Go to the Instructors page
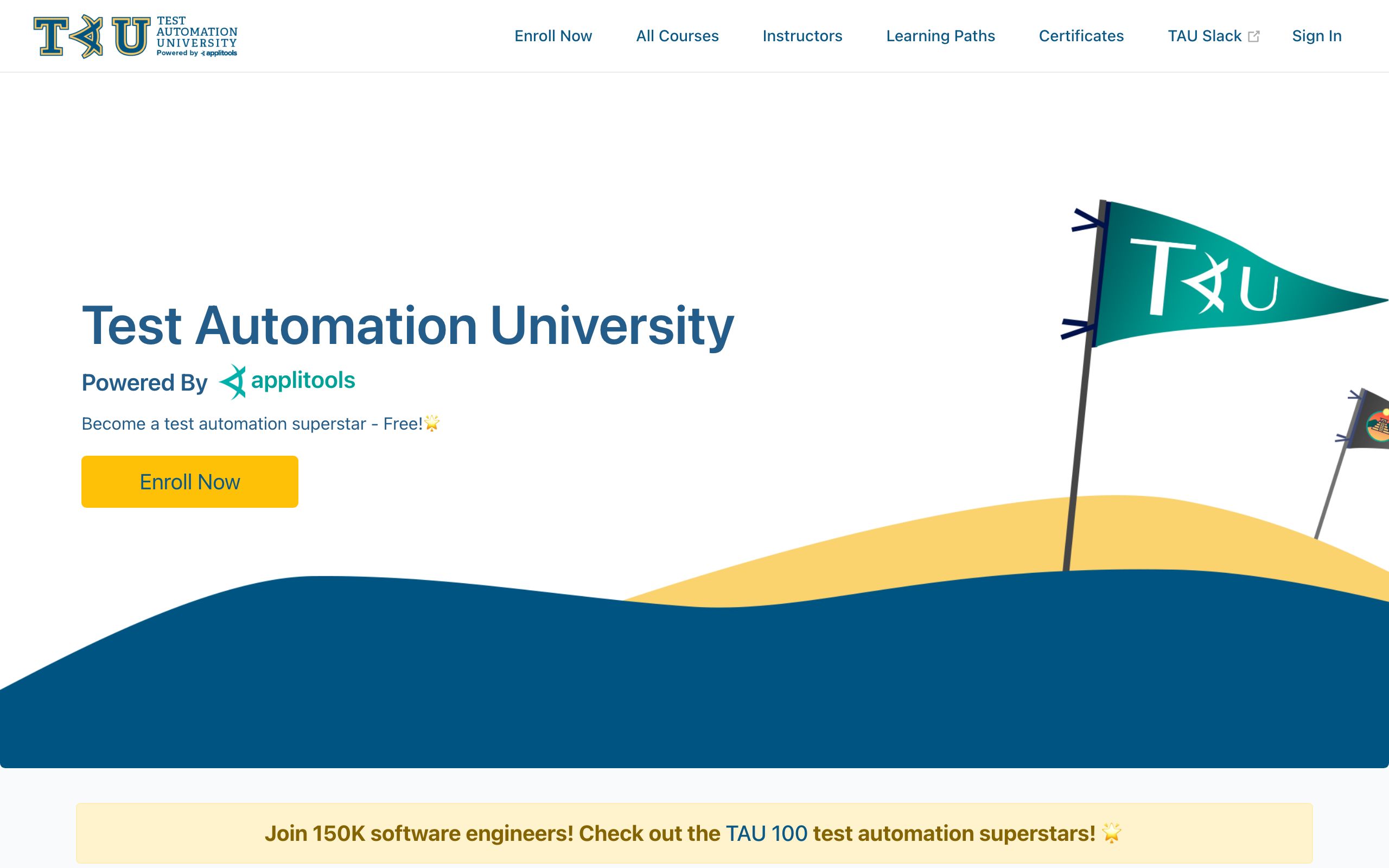 [802, 36]
